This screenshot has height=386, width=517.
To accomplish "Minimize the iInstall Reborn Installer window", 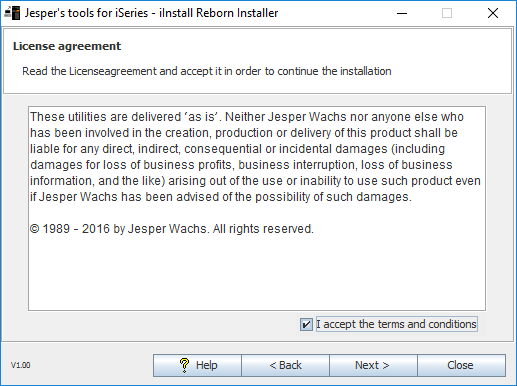I will click(402, 13).
